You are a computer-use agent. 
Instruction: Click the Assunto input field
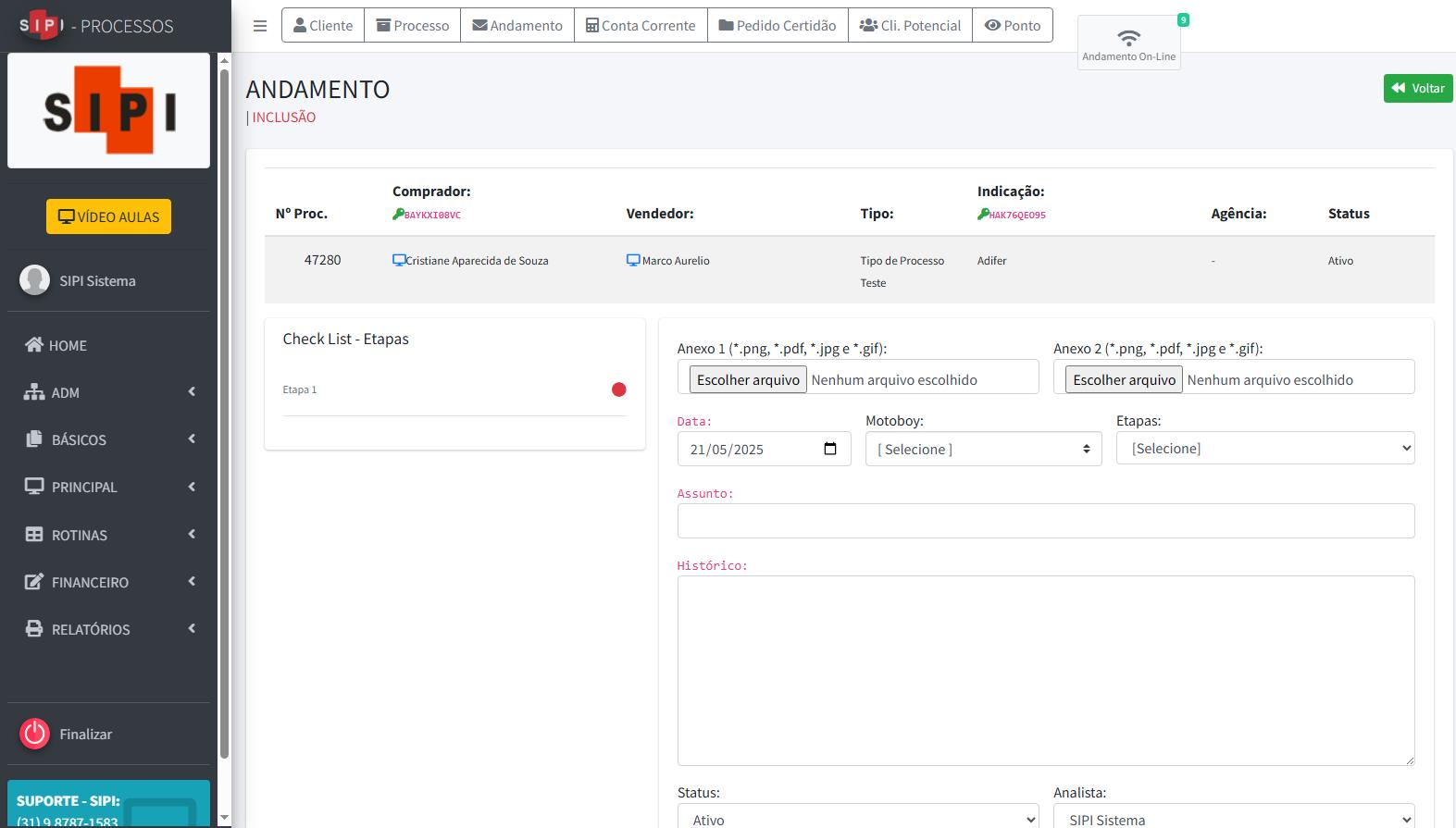click(x=1046, y=521)
